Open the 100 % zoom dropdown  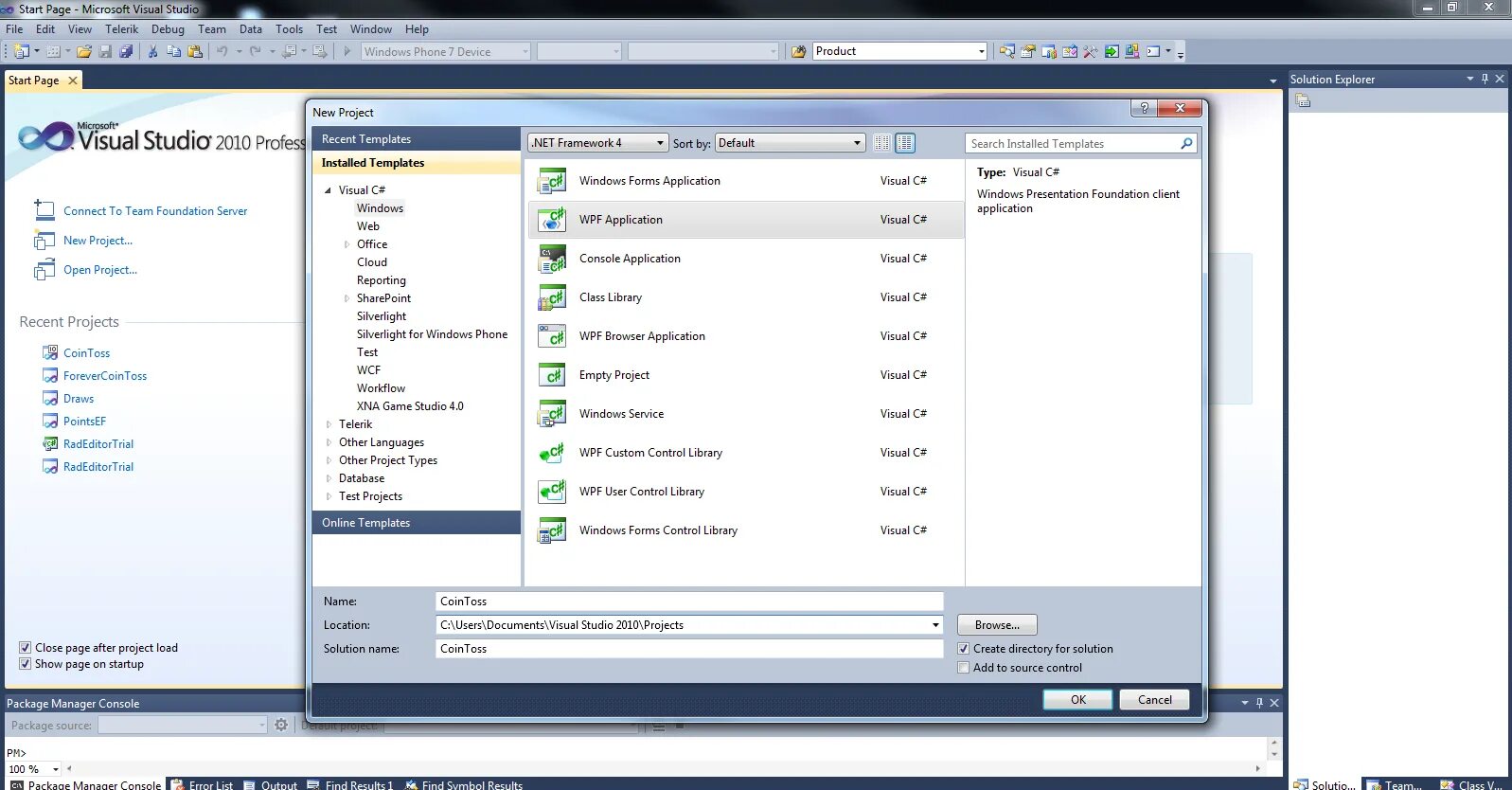tap(56, 769)
